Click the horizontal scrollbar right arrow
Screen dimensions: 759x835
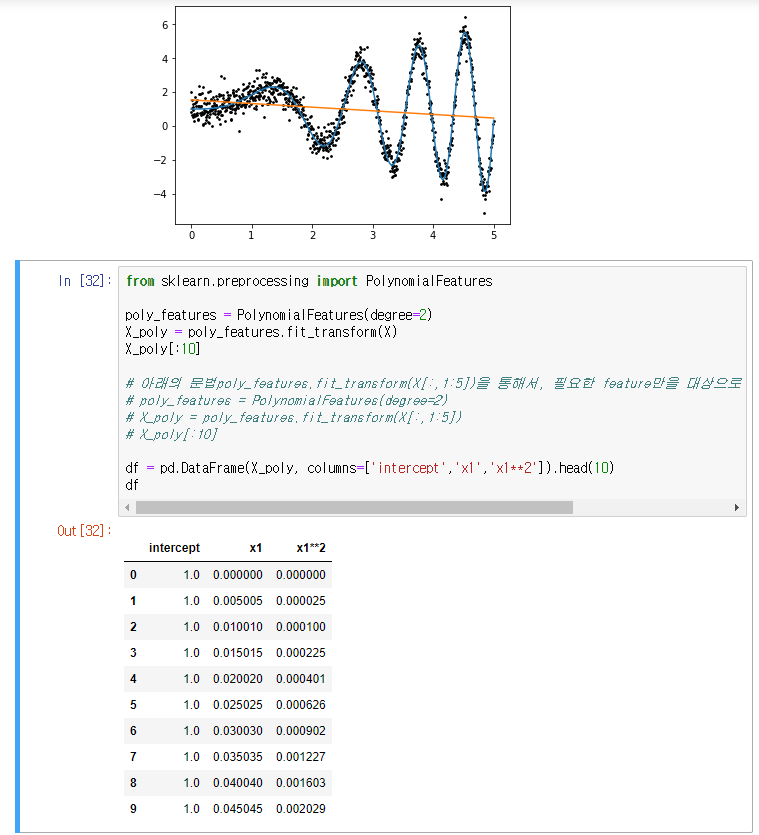coord(737,507)
